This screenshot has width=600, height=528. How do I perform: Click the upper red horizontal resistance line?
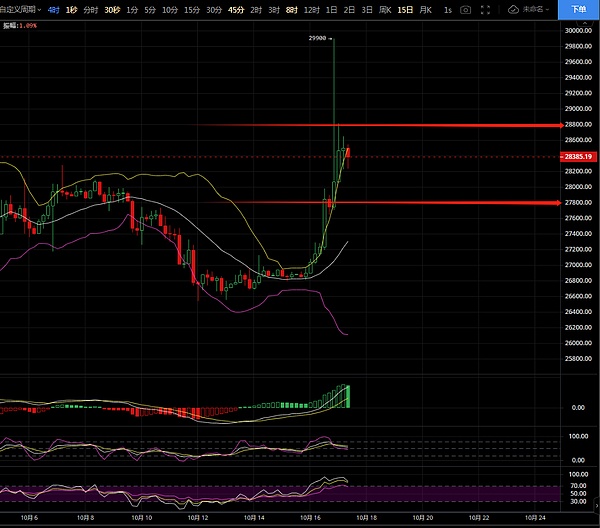[x=450, y=125]
